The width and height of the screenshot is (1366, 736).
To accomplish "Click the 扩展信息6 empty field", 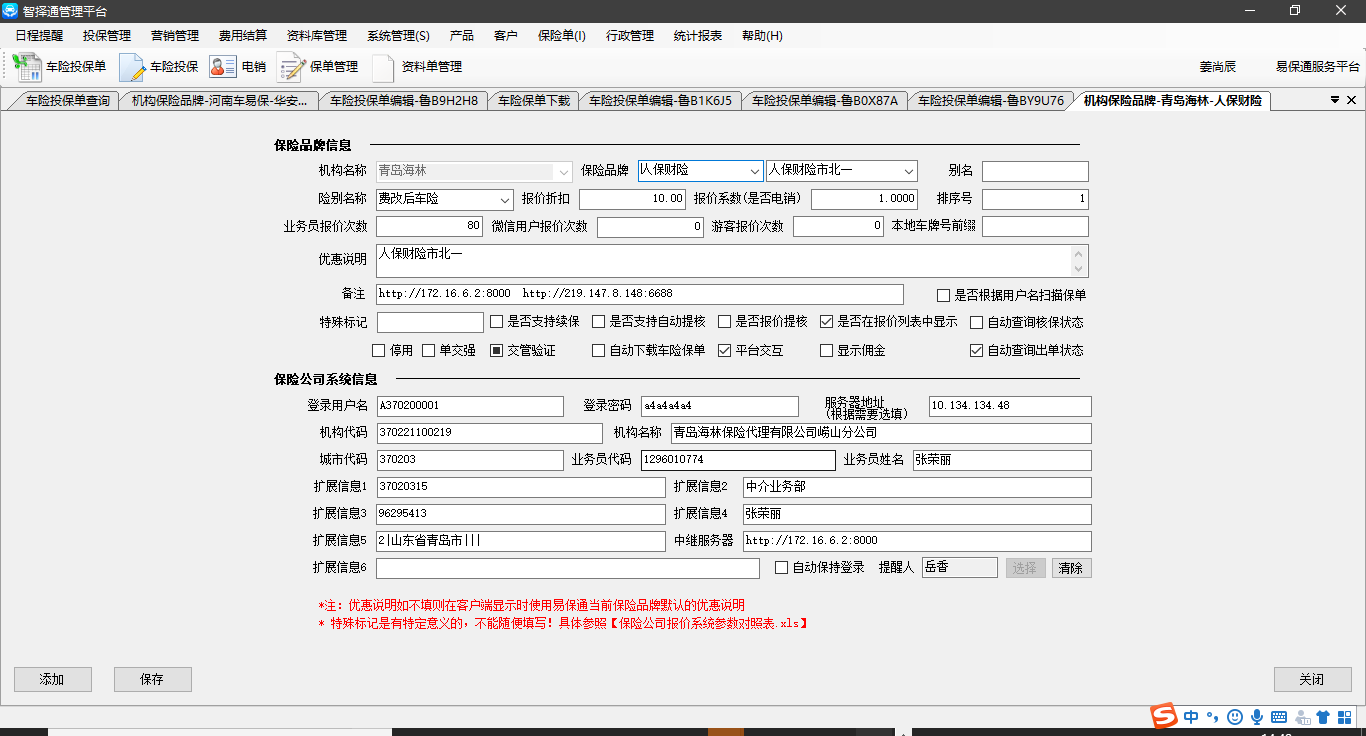I will tap(568, 568).
